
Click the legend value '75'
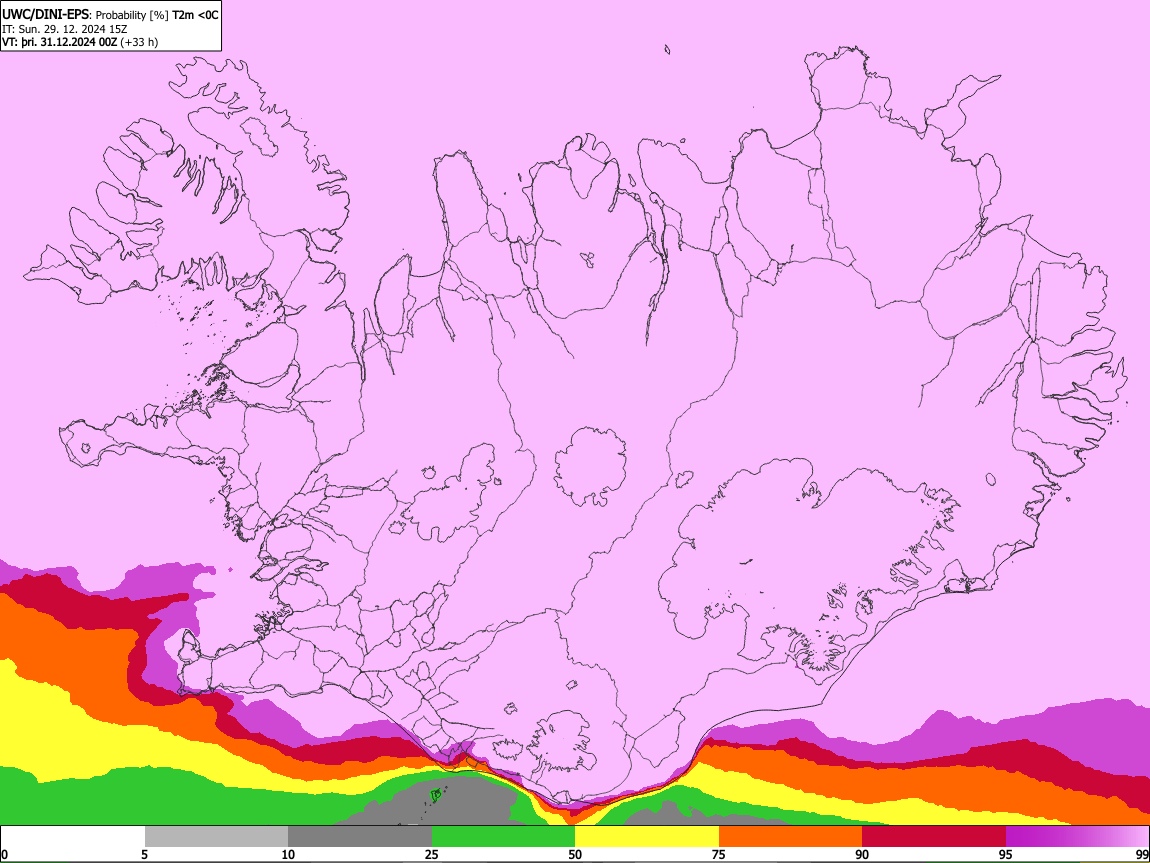(718, 855)
